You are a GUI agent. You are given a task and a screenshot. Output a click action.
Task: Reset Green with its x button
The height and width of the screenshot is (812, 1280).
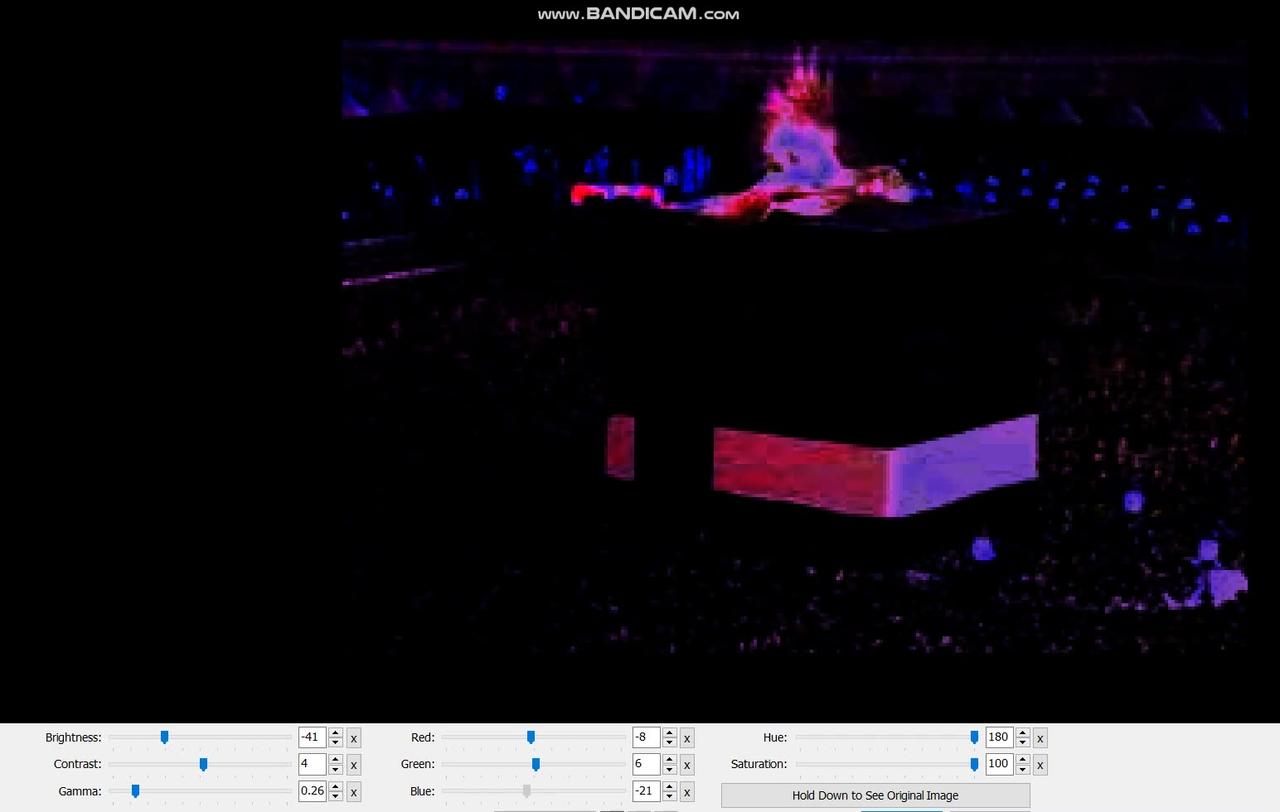coord(687,765)
